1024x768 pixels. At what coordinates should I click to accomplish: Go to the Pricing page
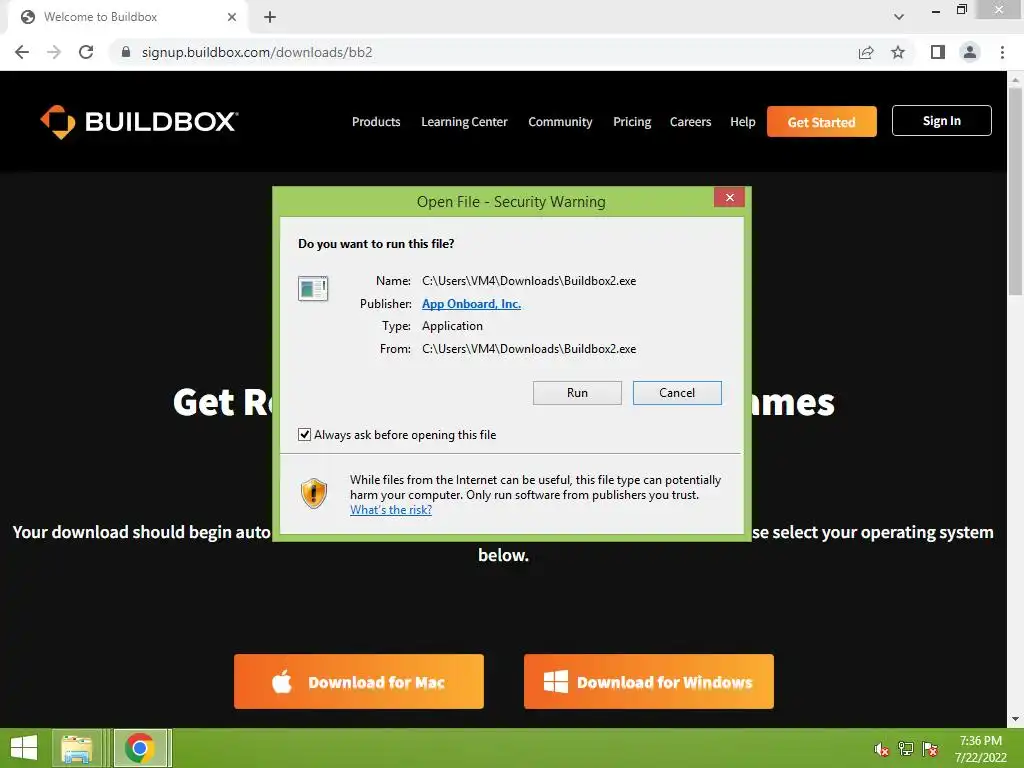pyautogui.click(x=632, y=121)
